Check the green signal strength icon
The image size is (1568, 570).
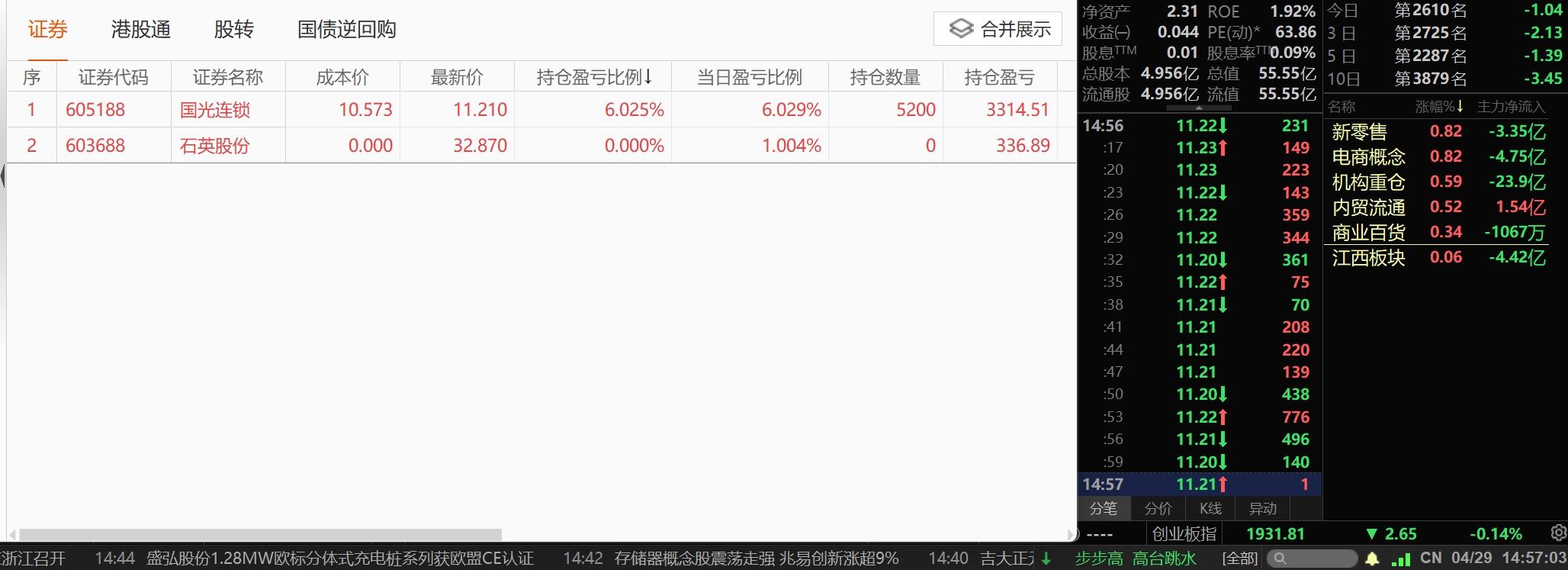(x=1401, y=559)
